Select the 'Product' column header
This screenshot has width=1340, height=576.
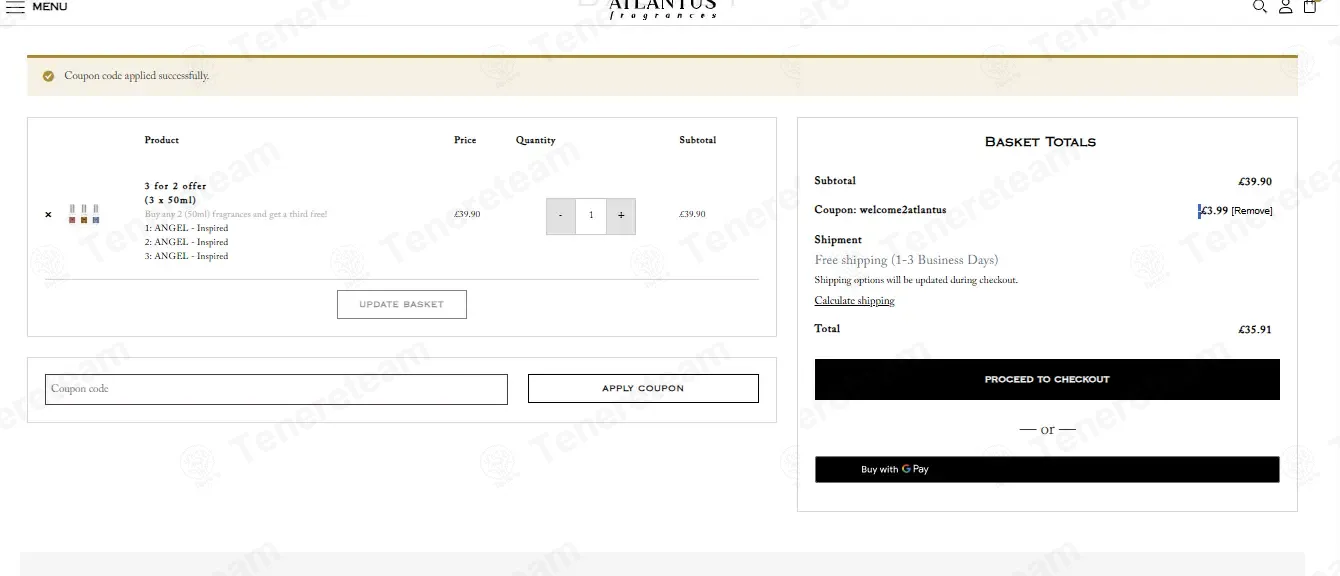click(162, 140)
